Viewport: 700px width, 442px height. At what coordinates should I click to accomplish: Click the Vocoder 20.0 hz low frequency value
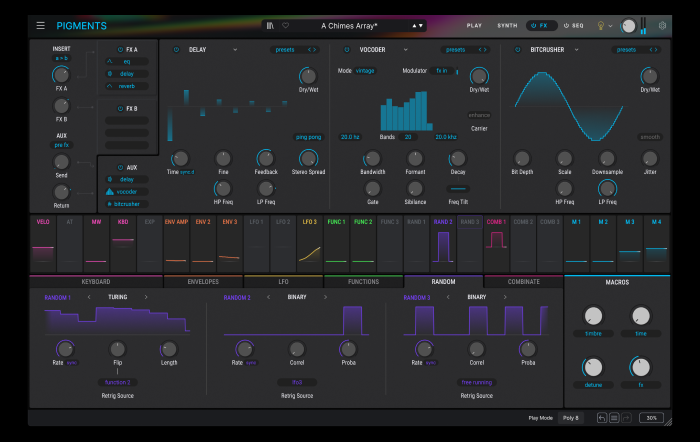(350, 137)
